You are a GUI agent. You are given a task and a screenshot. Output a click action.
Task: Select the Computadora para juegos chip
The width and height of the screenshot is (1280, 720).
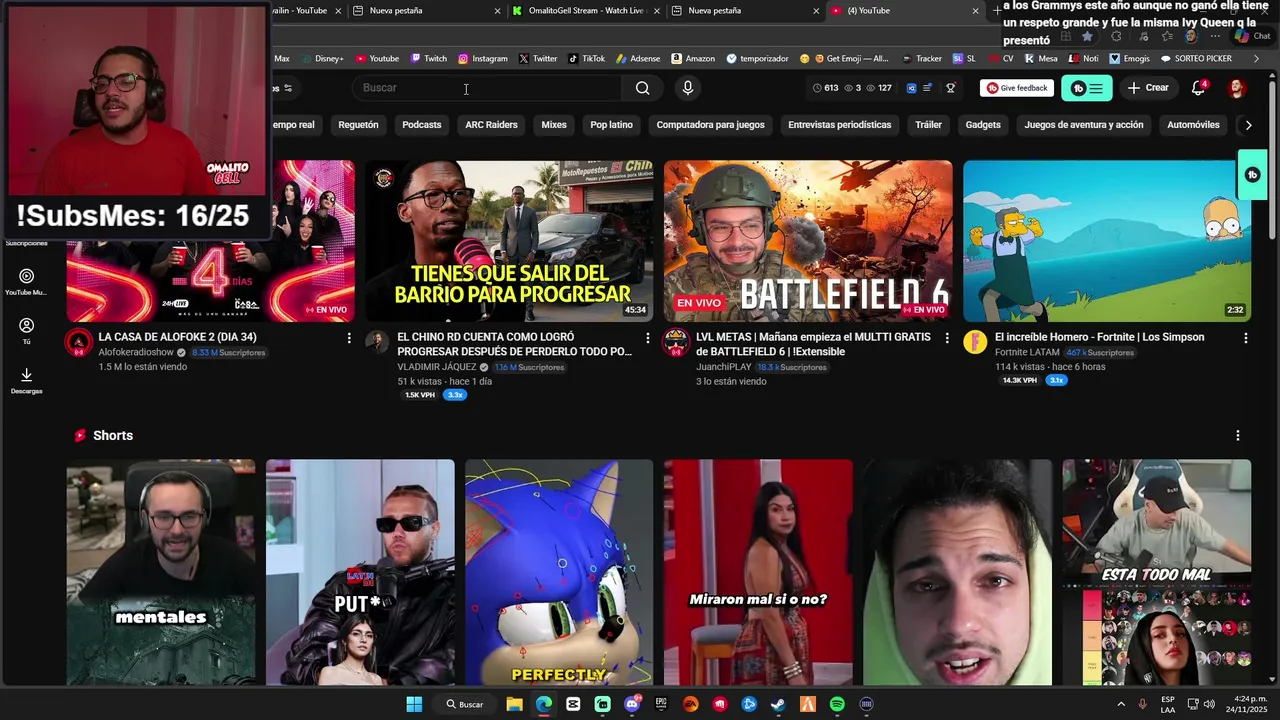pos(710,125)
